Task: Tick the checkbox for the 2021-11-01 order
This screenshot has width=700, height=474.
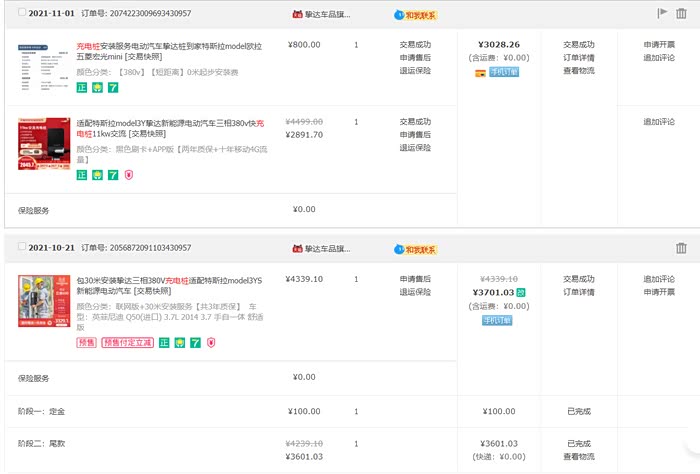Action: tap(22, 12)
